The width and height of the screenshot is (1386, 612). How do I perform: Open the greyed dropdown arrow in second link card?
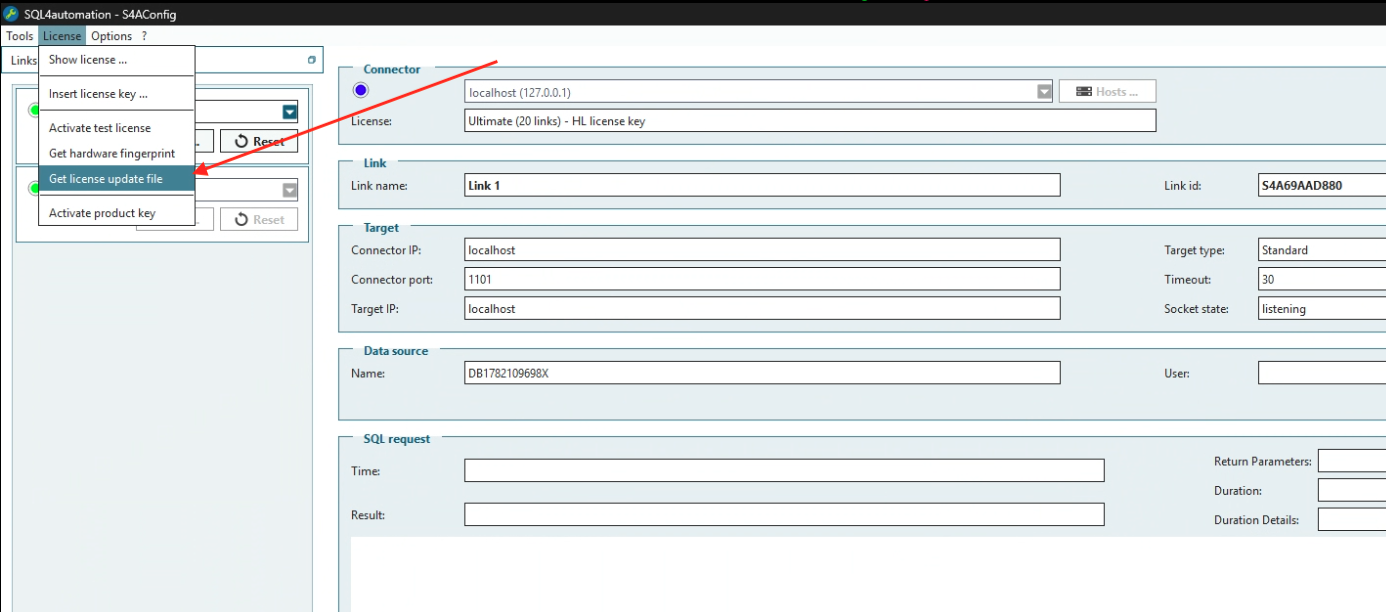tap(290, 190)
